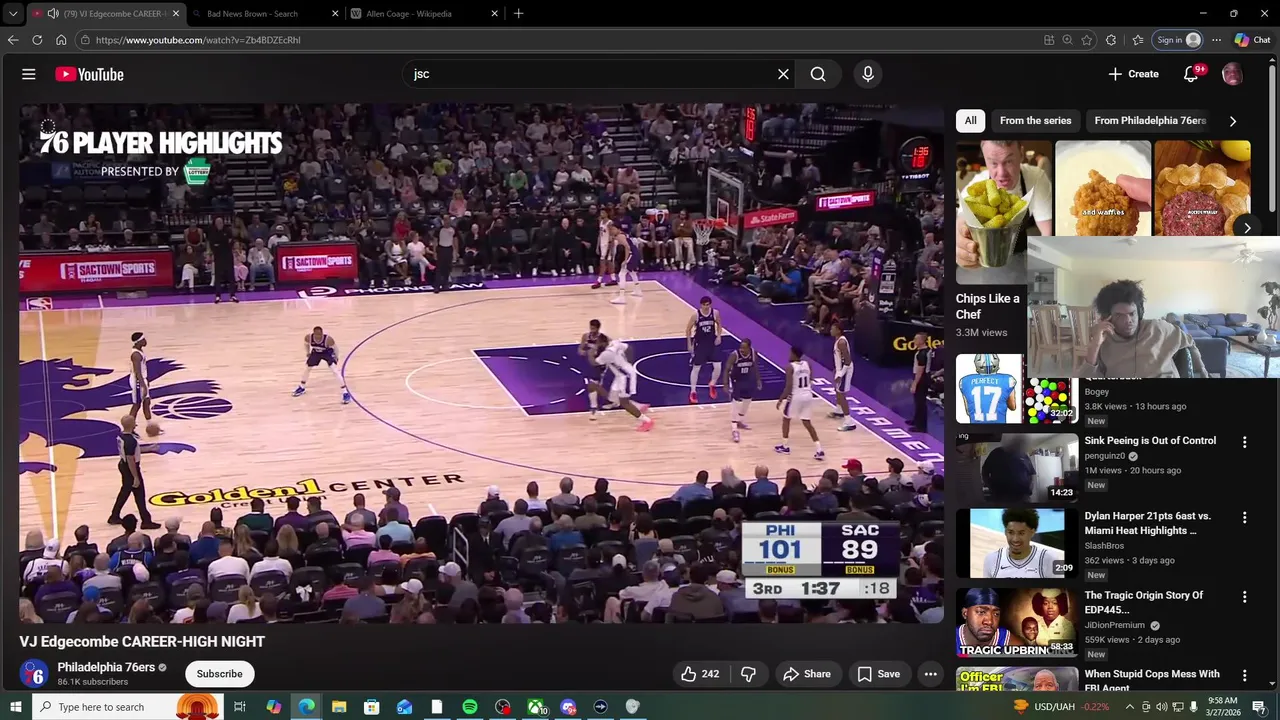Open browser extensions puzzle icon
1280x720 pixels.
(1111, 40)
